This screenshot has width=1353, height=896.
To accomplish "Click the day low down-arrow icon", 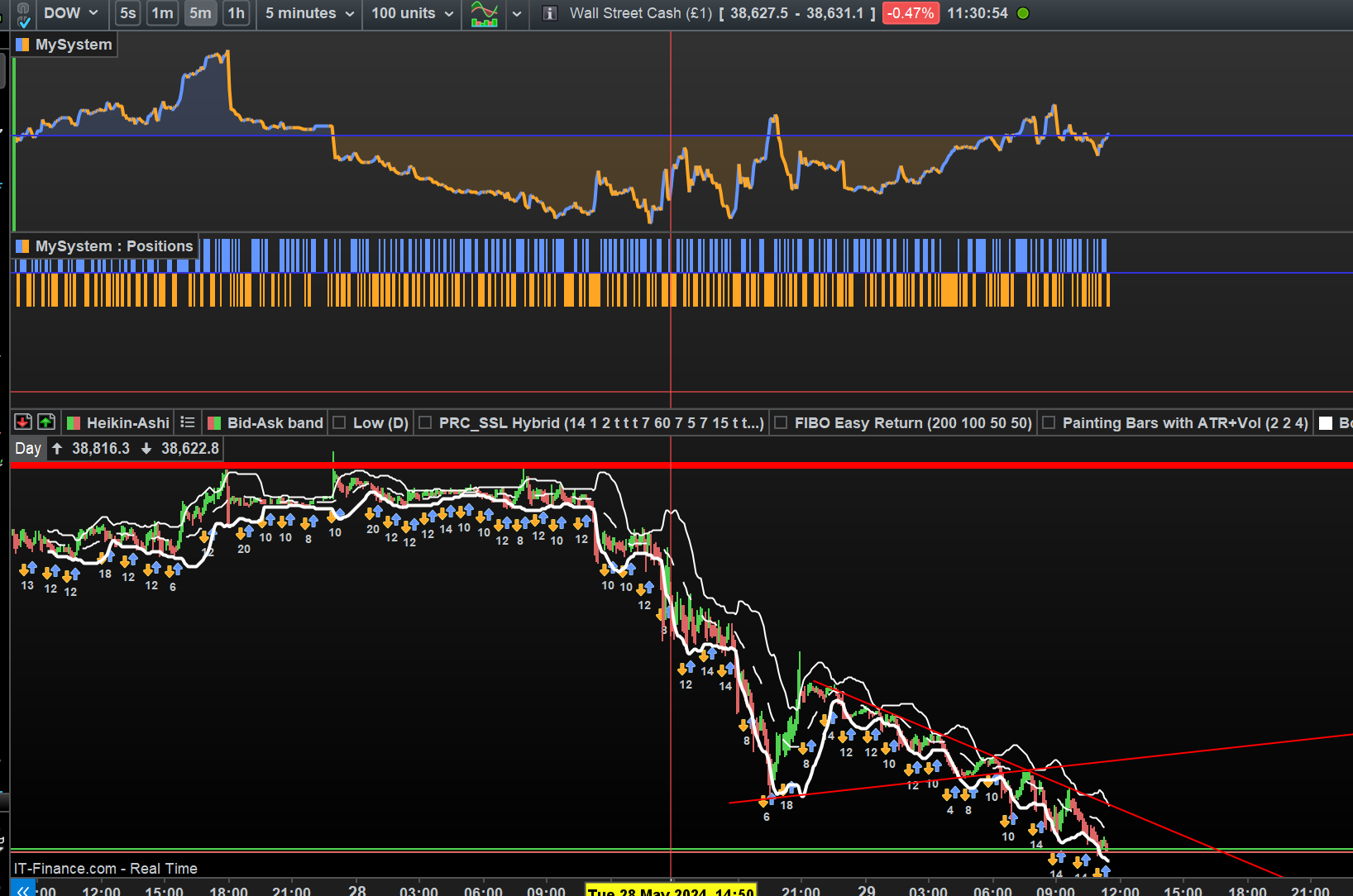I will 146,449.
